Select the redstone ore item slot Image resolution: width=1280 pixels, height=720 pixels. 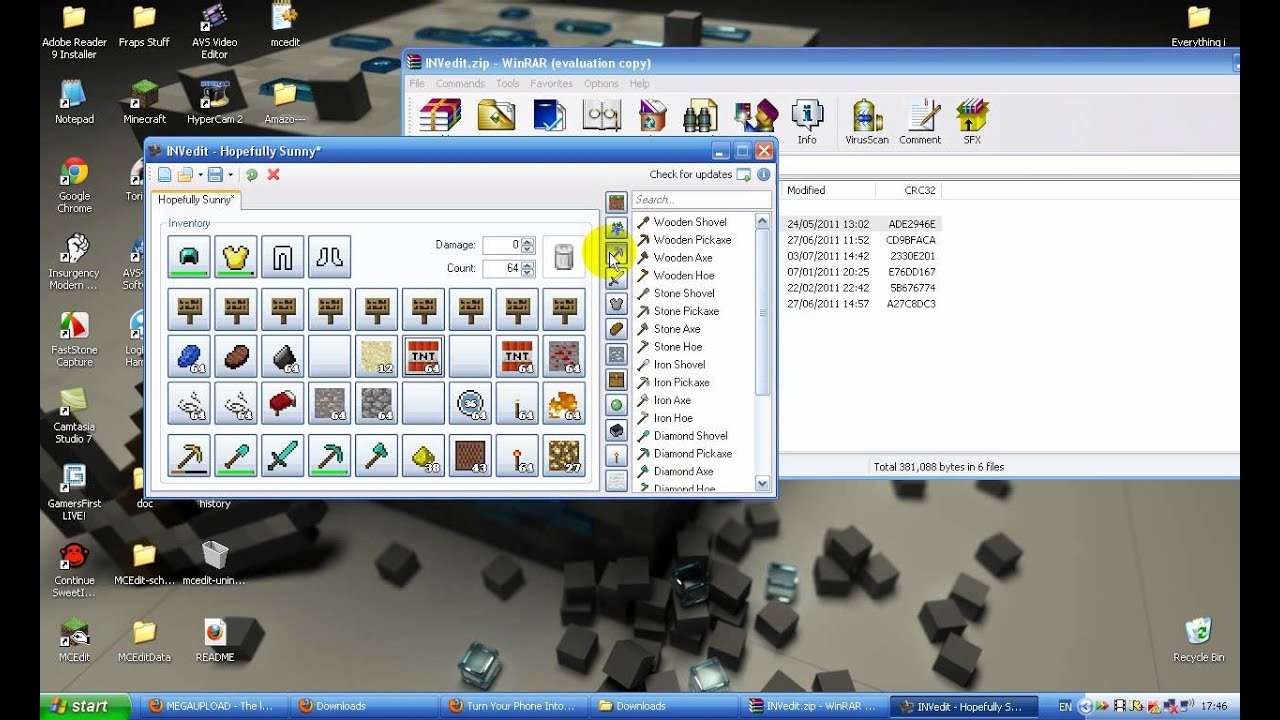pos(564,356)
